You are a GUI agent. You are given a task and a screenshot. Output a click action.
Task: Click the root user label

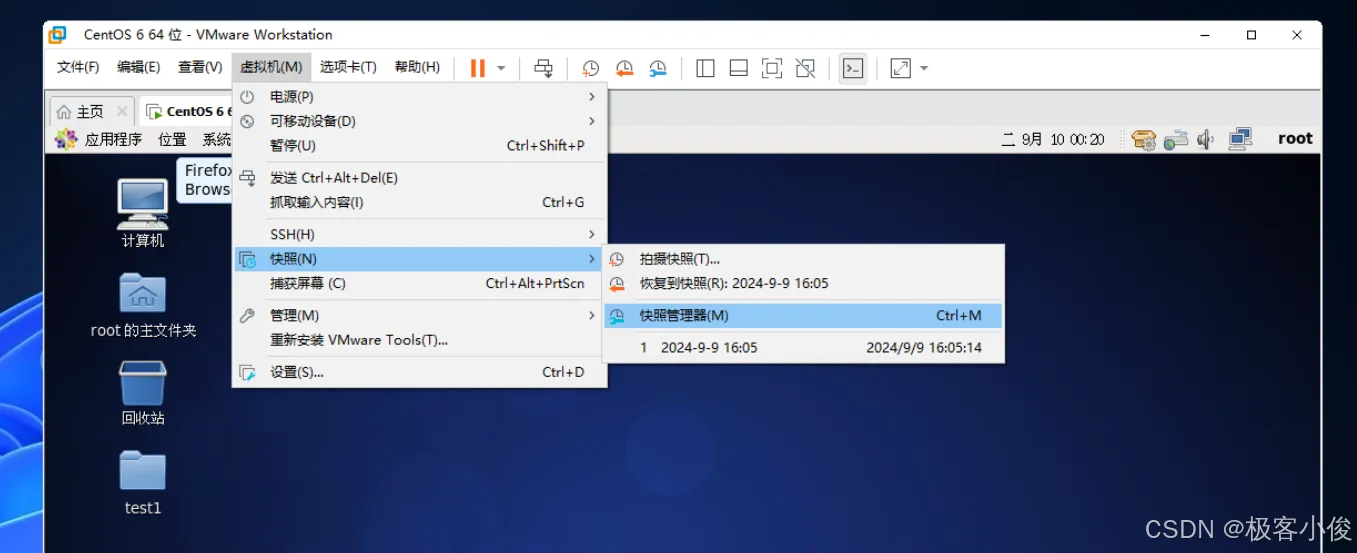[x=1295, y=139]
